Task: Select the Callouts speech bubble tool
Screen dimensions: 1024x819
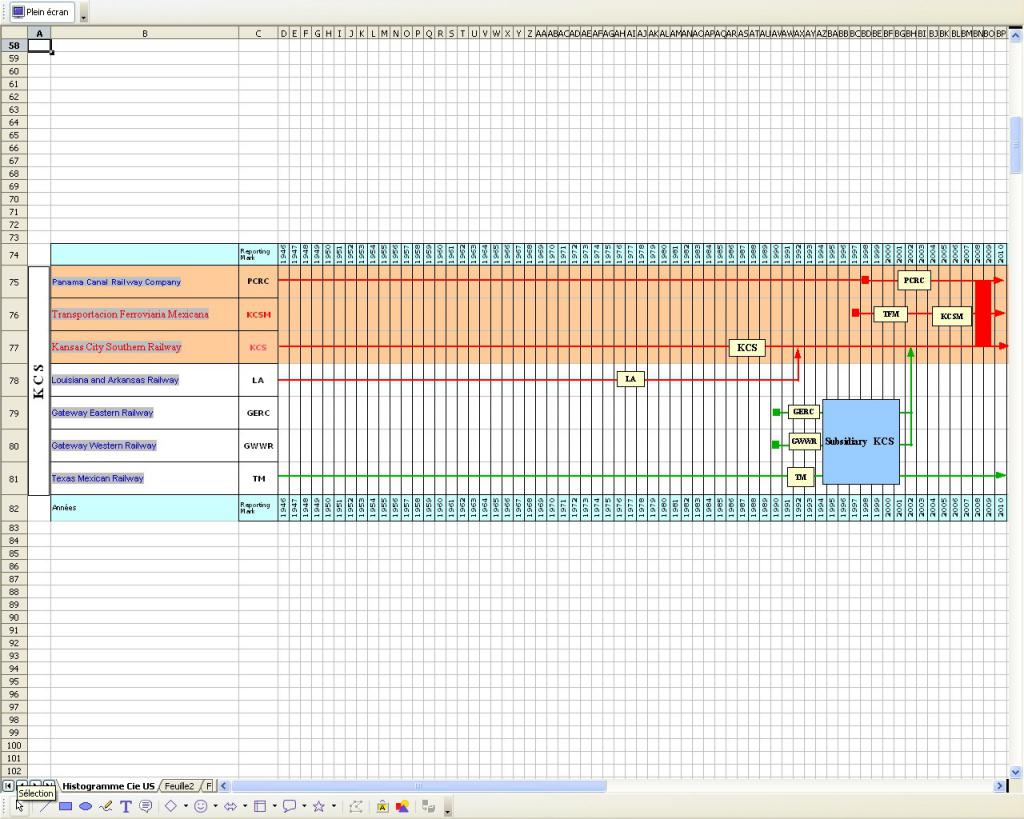Action: pos(146,807)
